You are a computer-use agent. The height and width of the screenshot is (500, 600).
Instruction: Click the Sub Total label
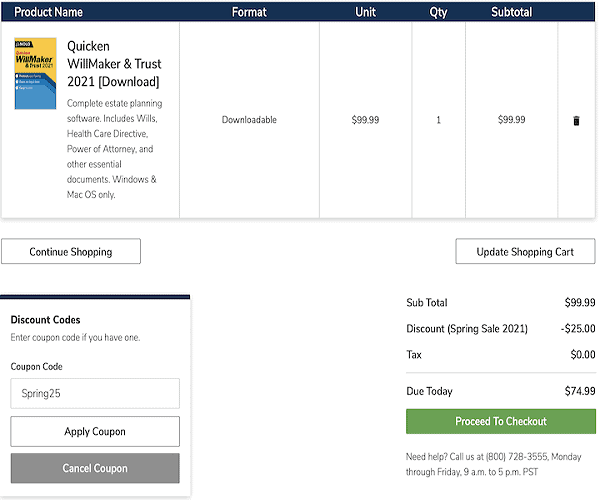427,303
